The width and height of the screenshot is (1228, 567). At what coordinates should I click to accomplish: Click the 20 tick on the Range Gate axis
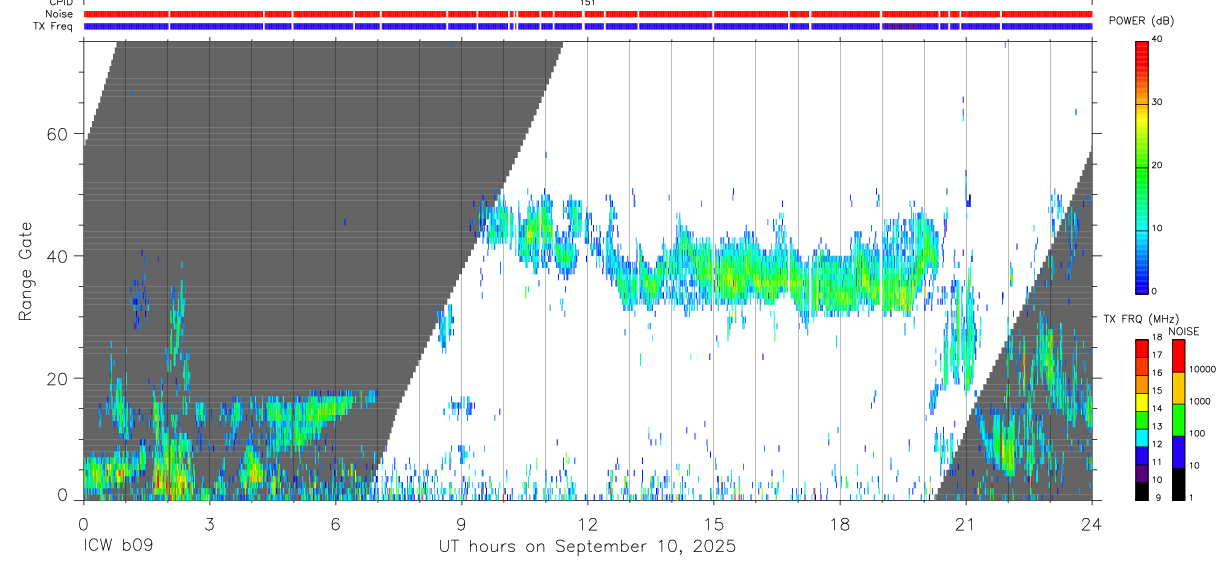pos(58,378)
